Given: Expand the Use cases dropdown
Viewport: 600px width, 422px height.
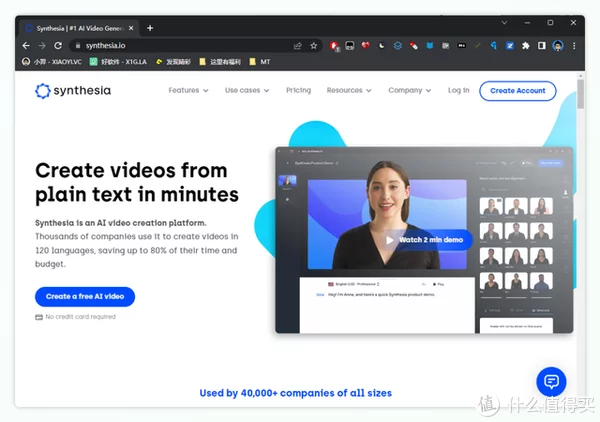Looking at the screenshot, I should [247, 90].
